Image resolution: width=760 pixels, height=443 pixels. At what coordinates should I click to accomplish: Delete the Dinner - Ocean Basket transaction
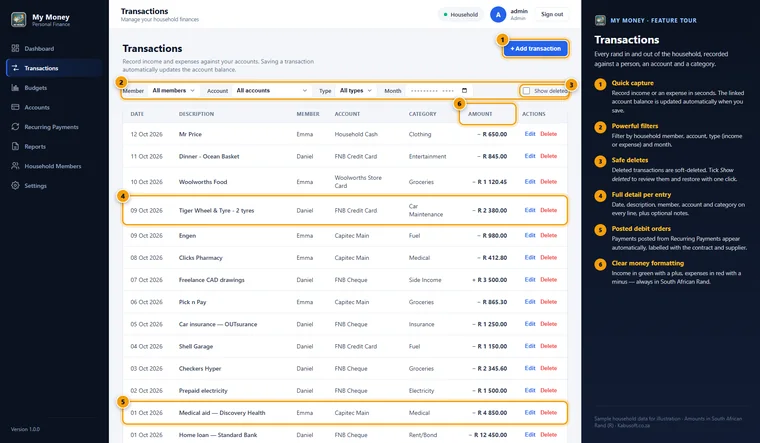tap(549, 156)
